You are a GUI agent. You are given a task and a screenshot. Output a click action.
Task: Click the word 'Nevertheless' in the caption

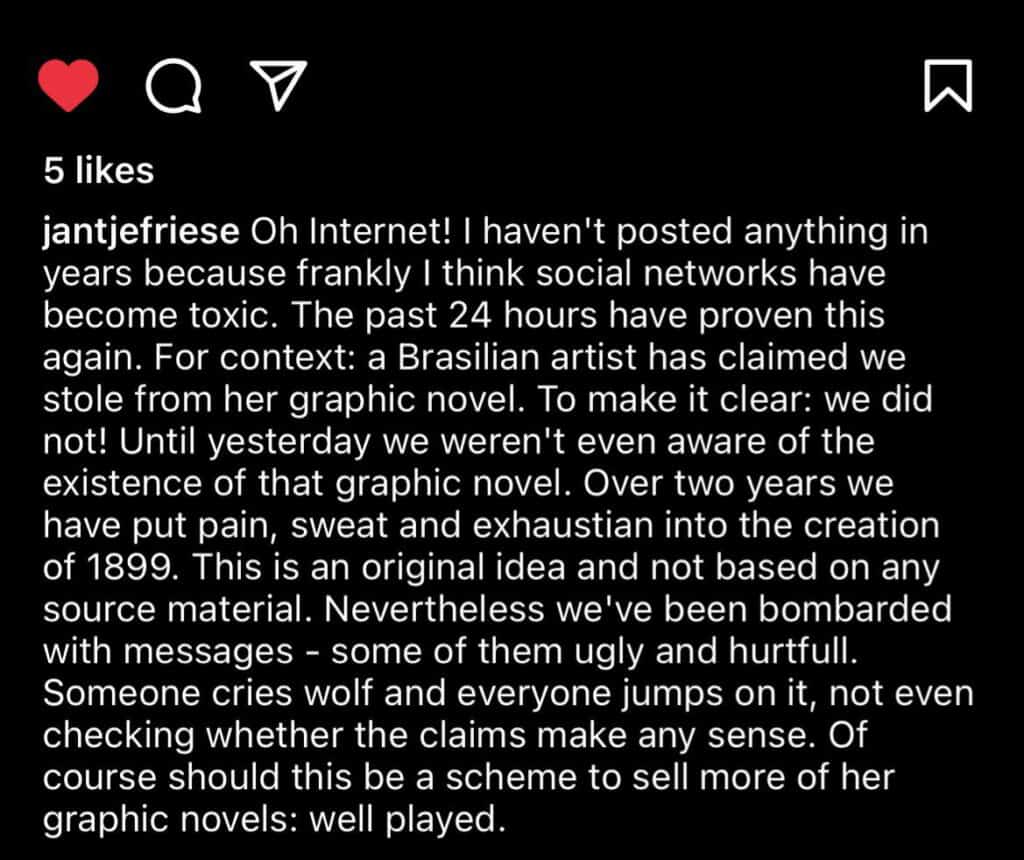(x=434, y=609)
